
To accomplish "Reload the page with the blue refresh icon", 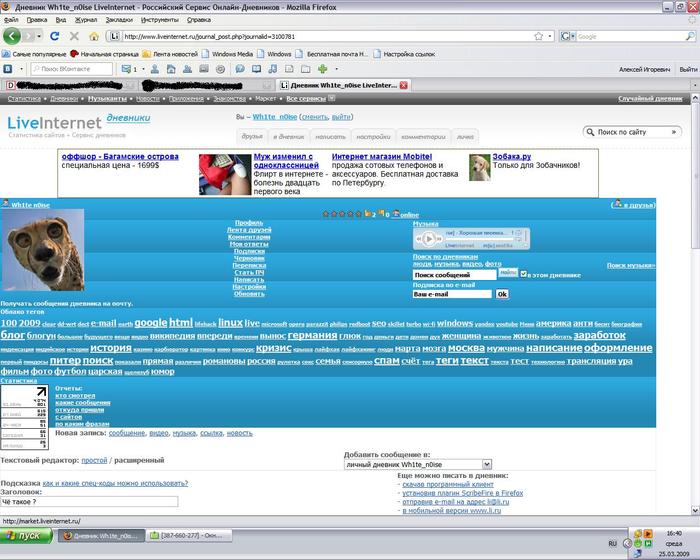I will coord(55,36).
